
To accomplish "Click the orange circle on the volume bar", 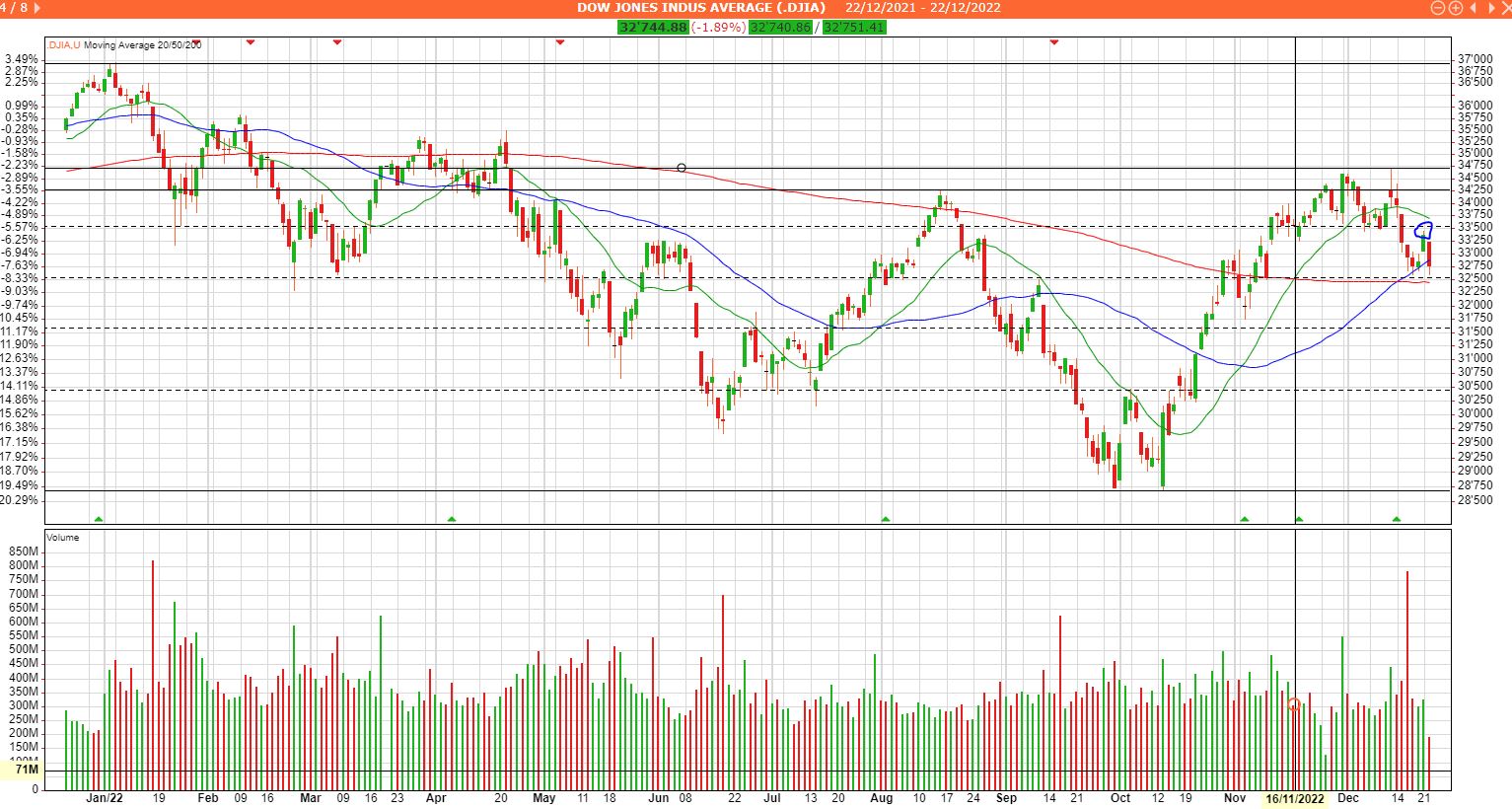I will 1294,704.
